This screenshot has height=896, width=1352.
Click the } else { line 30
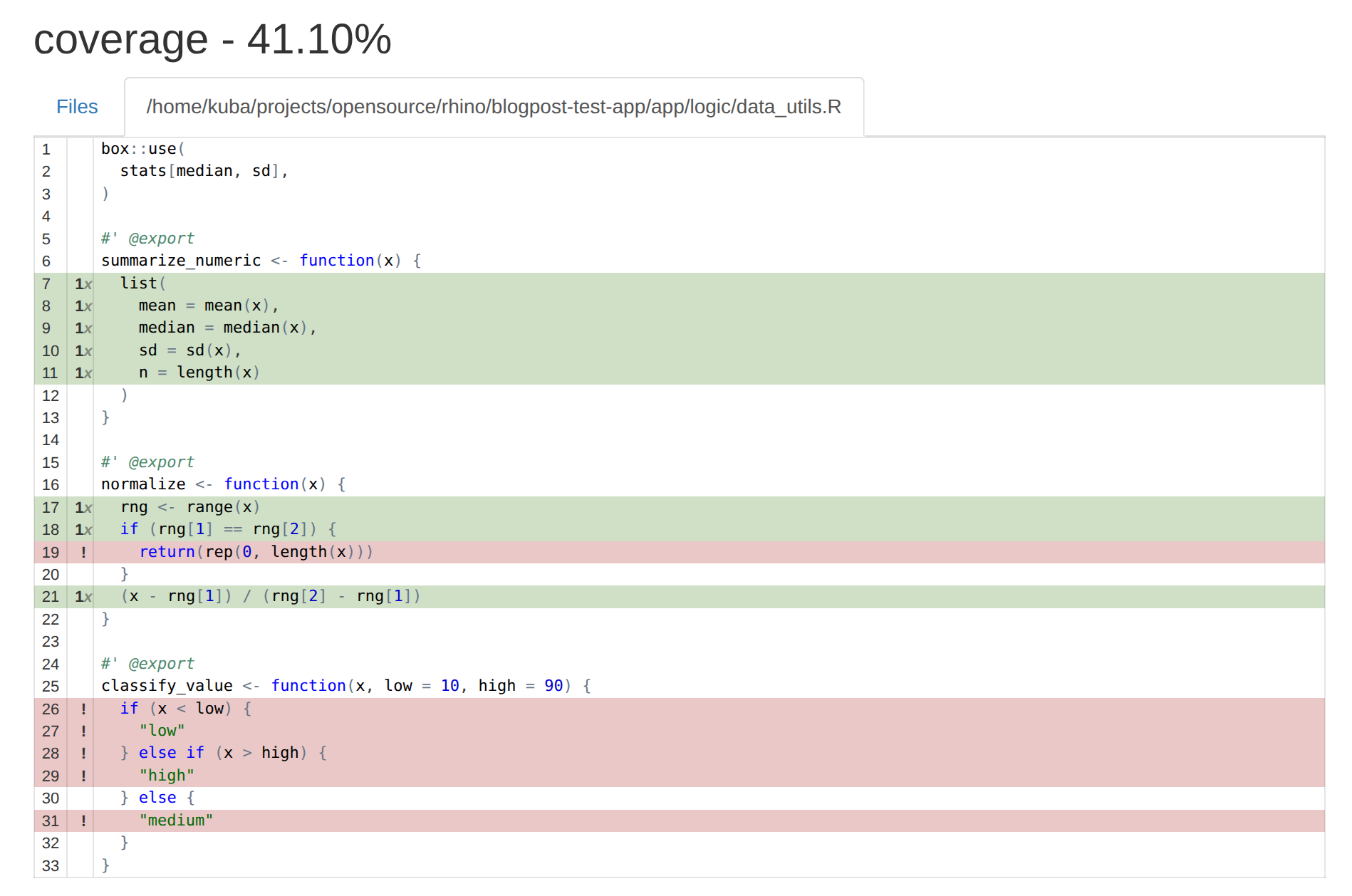coord(157,798)
